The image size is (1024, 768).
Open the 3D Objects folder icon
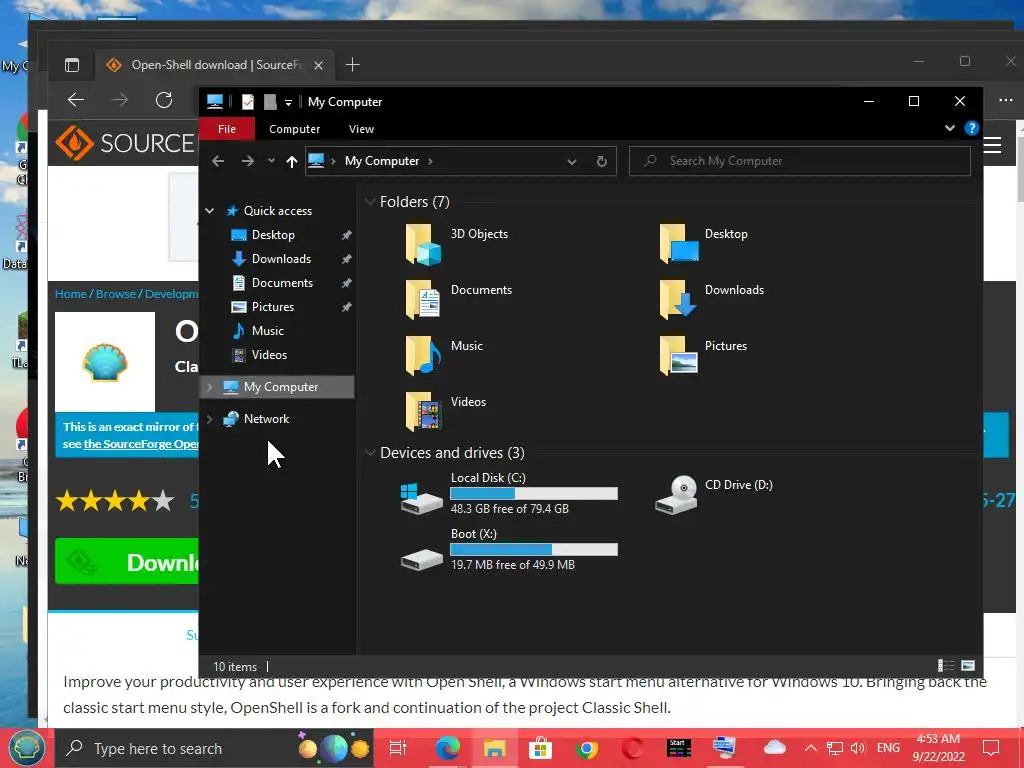coord(423,244)
